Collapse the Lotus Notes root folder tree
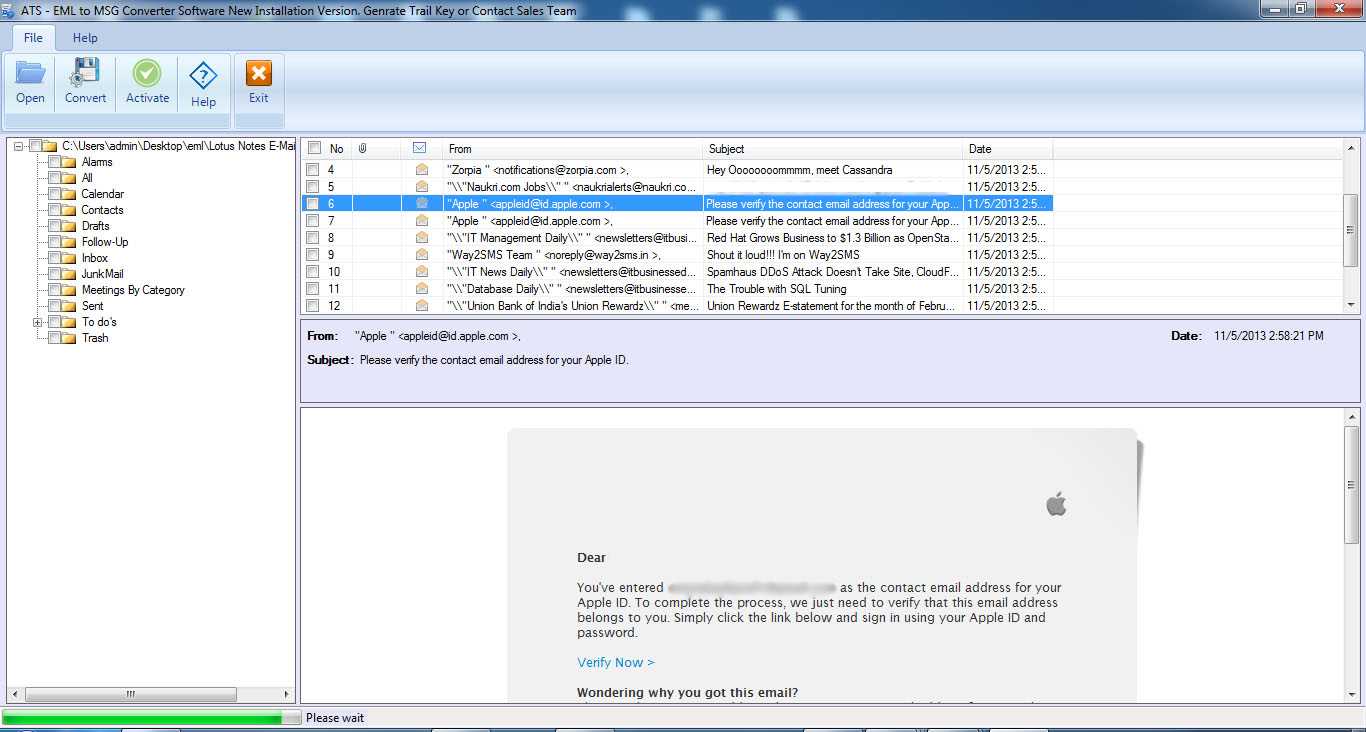This screenshot has height=732, width=1366. coord(16,145)
